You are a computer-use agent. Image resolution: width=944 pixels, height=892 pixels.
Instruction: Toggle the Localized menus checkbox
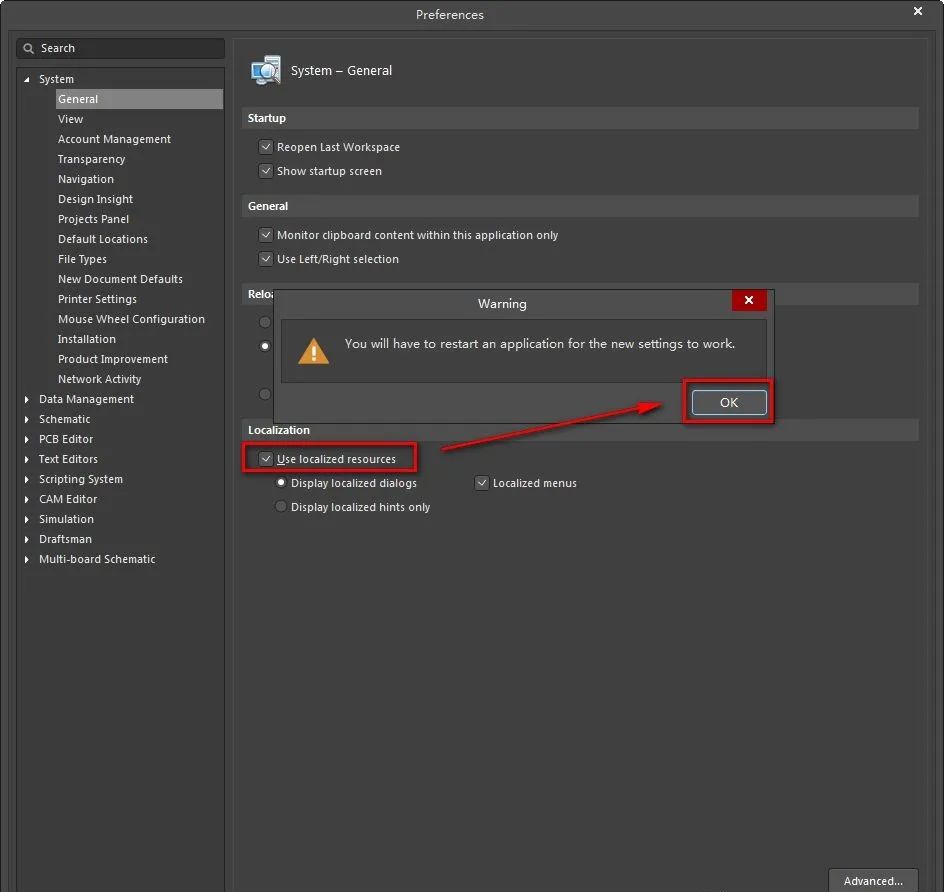coord(482,483)
